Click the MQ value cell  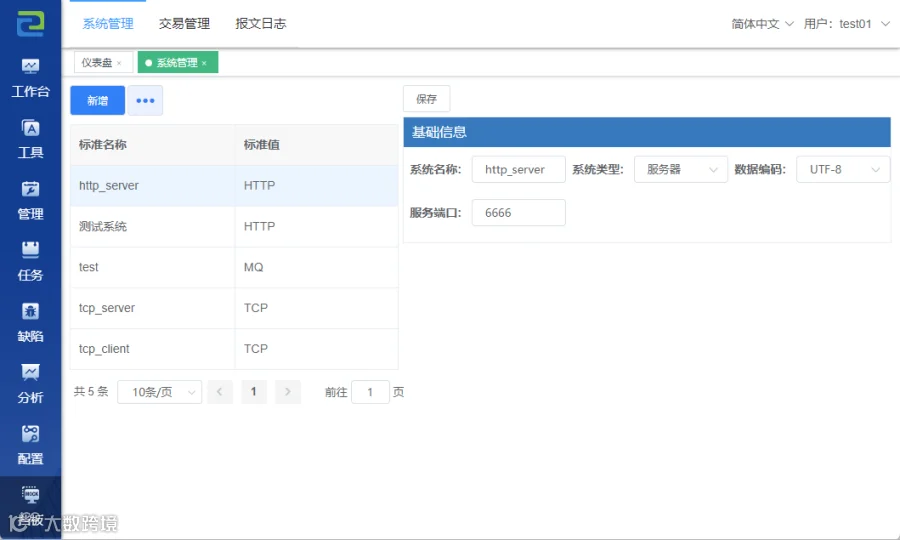[317, 267]
